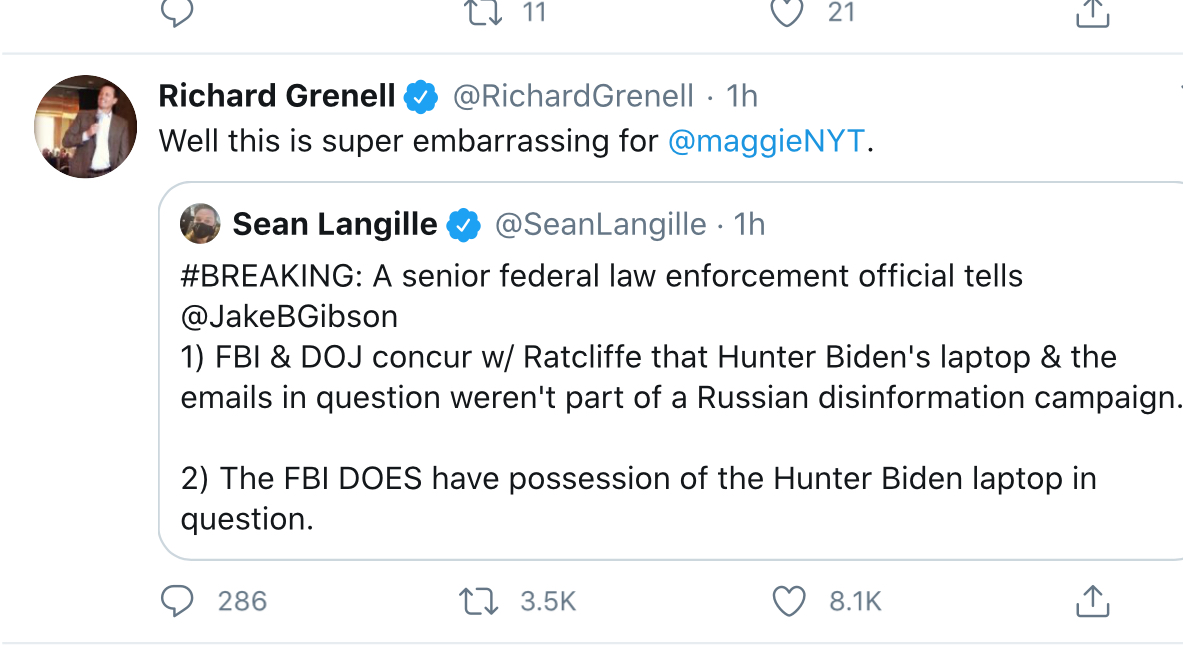Click the Sean Langille display name
This screenshot has width=1183, height=659.
pyautogui.click(x=334, y=225)
